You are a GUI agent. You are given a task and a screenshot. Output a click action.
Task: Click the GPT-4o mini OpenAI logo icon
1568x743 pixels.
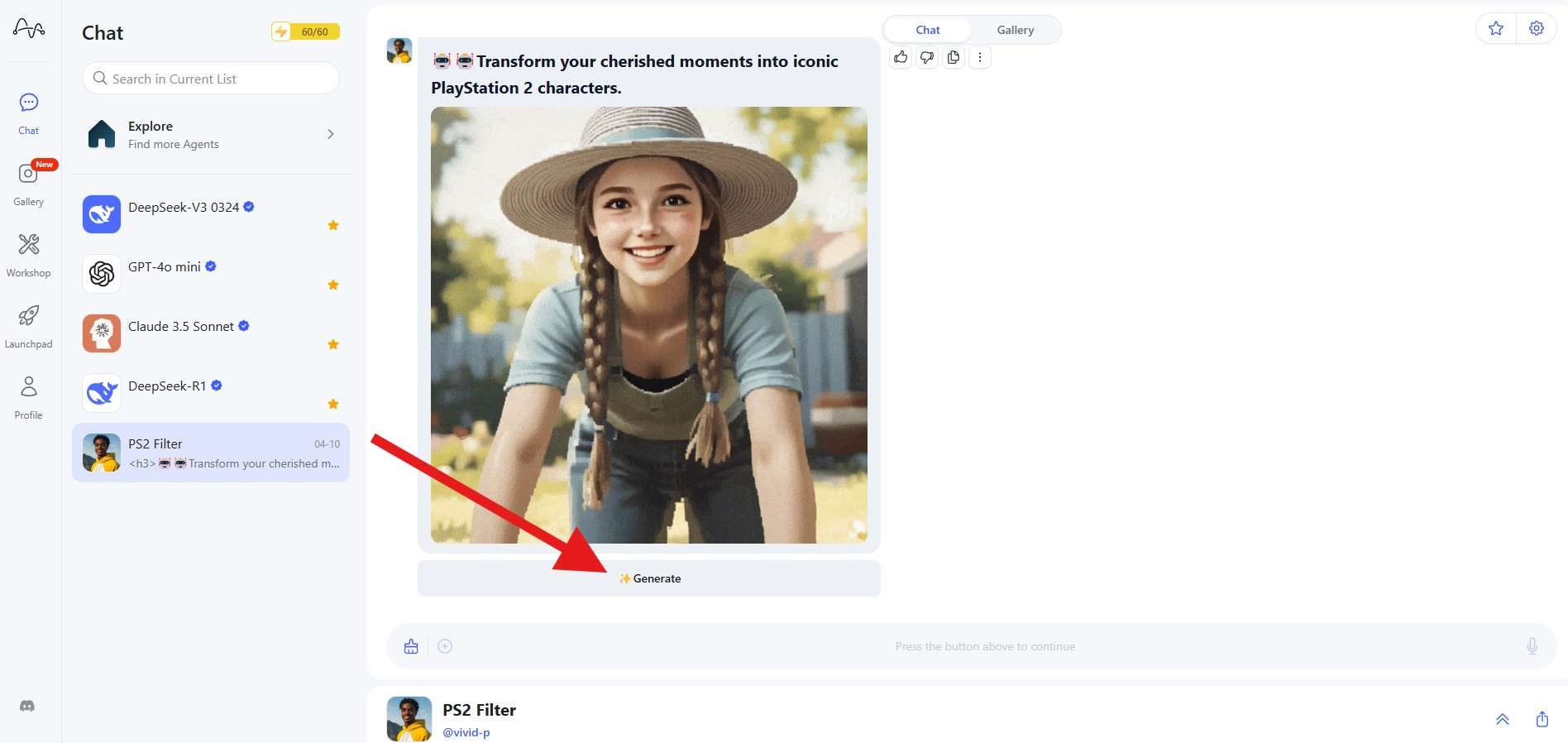tap(102, 274)
